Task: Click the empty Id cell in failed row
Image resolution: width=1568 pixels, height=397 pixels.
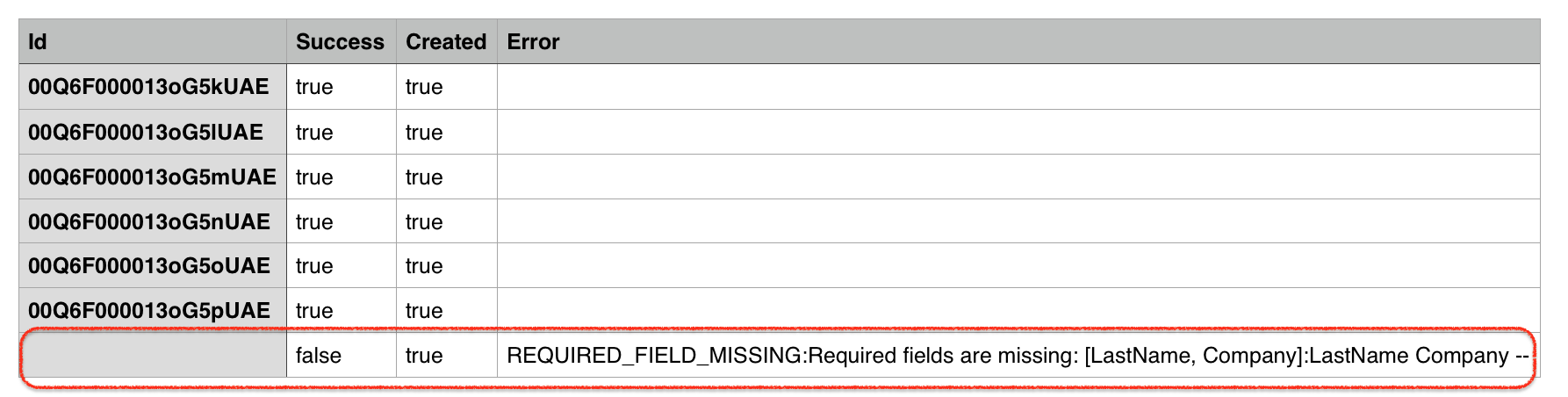Action: pyautogui.click(x=153, y=355)
